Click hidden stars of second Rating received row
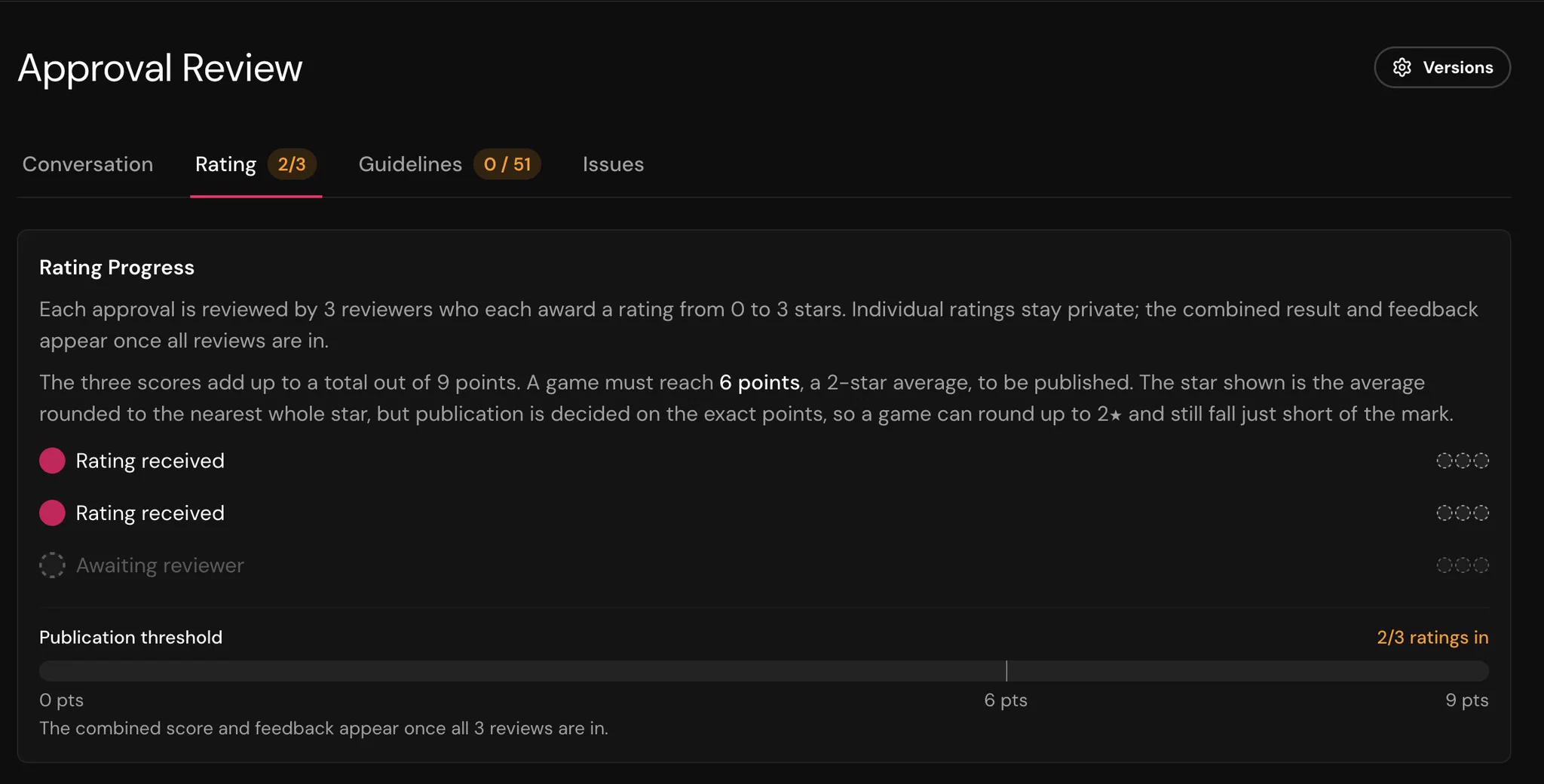This screenshot has width=1544, height=784. click(x=1463, y=513)
